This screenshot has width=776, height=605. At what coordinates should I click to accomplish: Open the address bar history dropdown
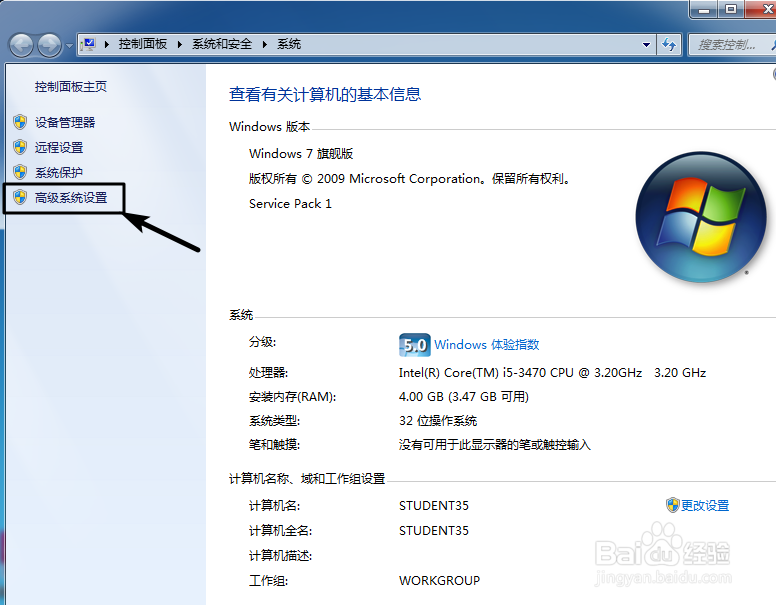pyautogui.click(x=646, y=45)
